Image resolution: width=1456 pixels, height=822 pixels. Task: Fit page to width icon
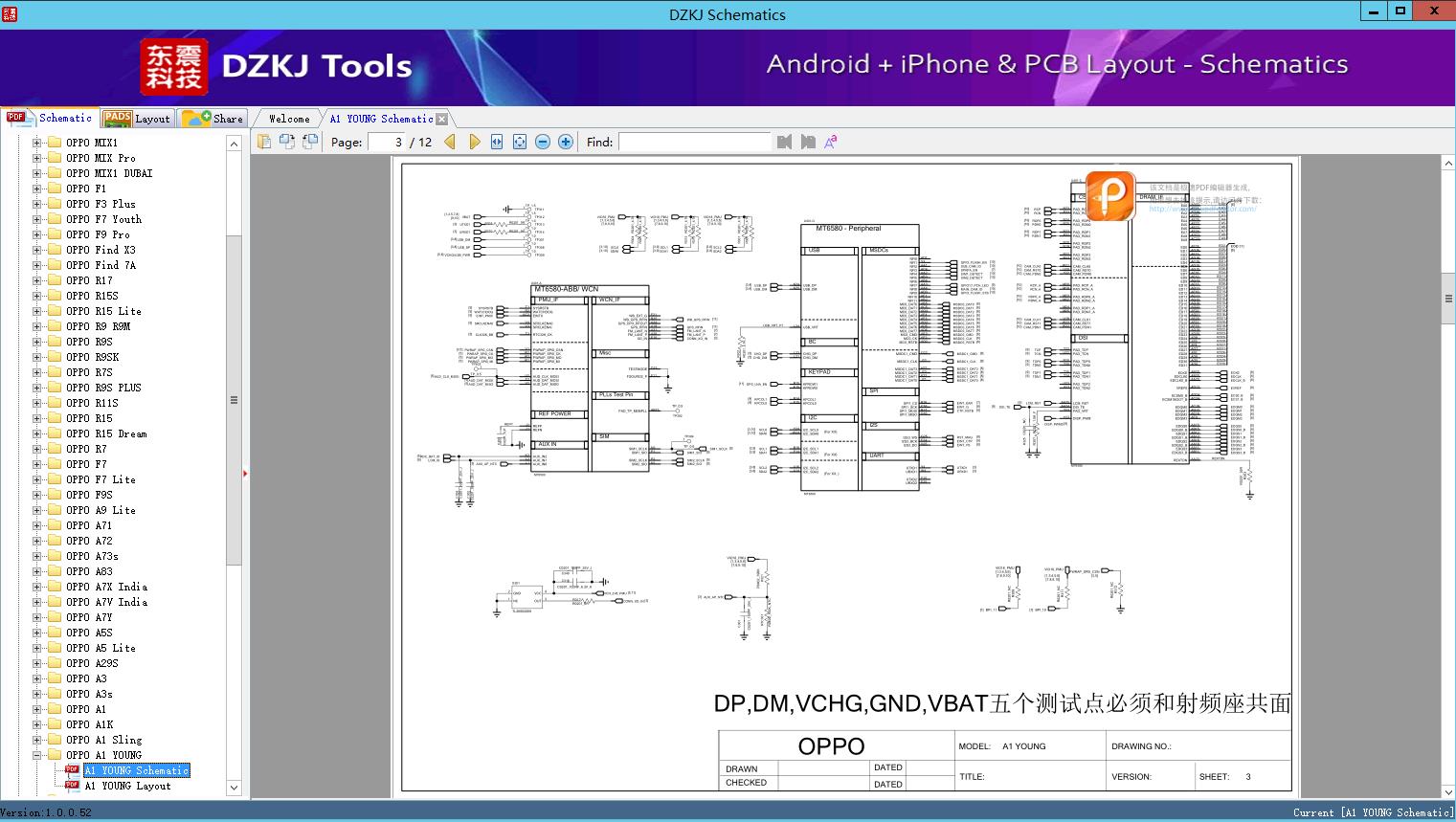point(497,142)
